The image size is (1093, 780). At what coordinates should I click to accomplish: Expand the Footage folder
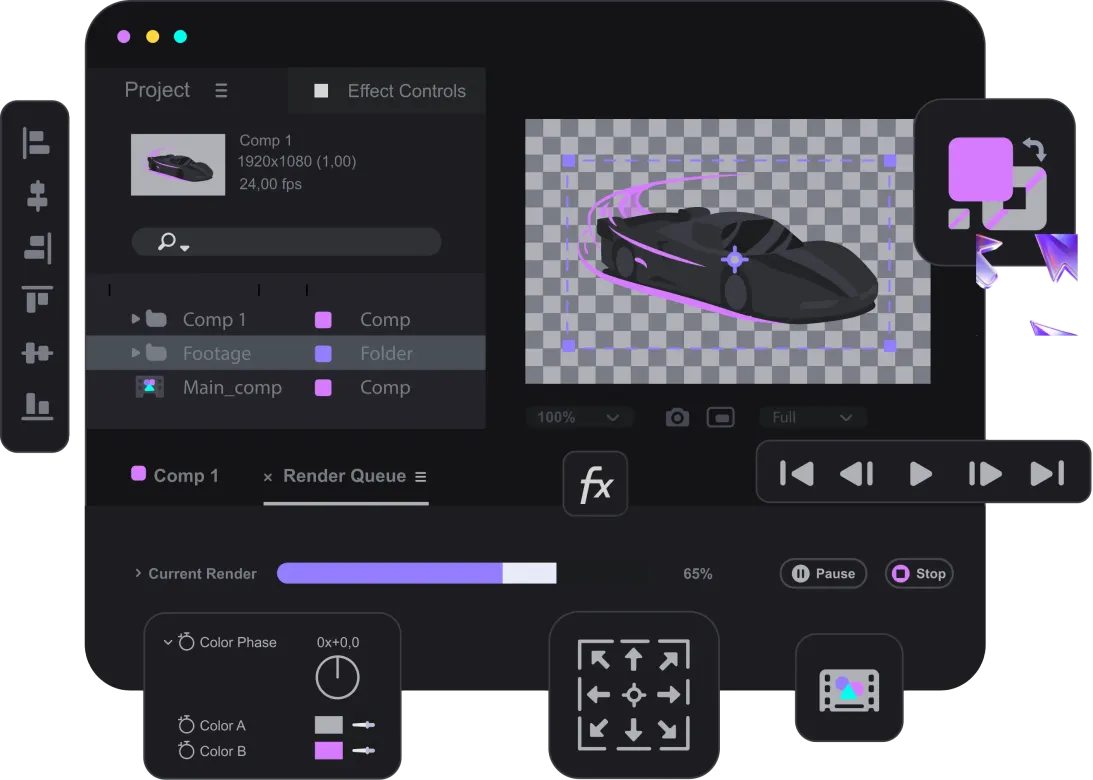click(x=136, y=353)
